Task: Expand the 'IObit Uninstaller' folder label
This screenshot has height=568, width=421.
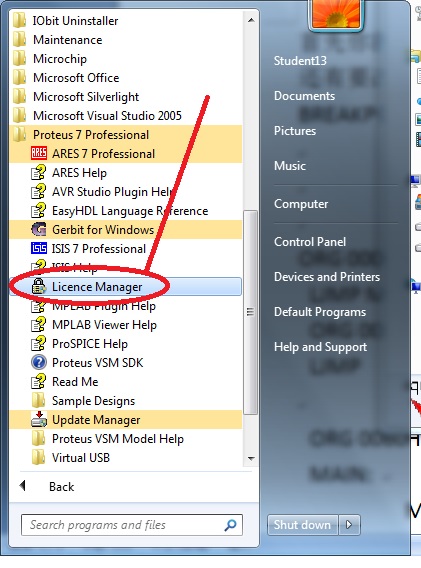Action: coord(75,21)
